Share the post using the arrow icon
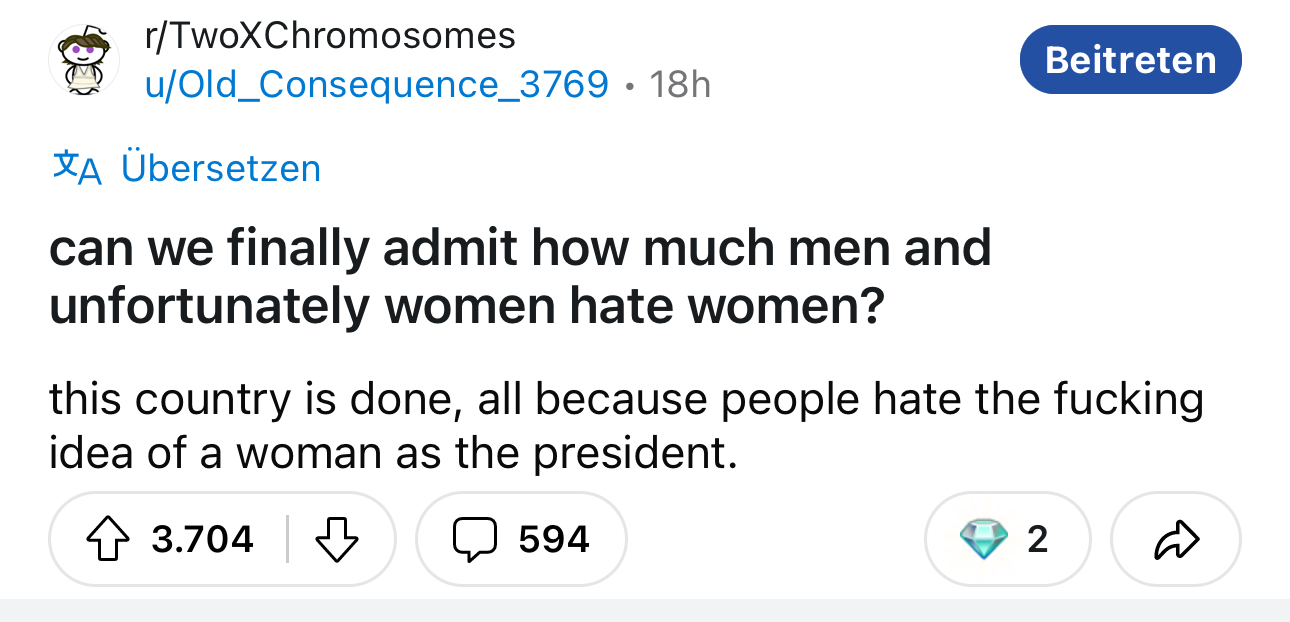The width and height of the screenshot is (1290, 622). [1175, 540]
